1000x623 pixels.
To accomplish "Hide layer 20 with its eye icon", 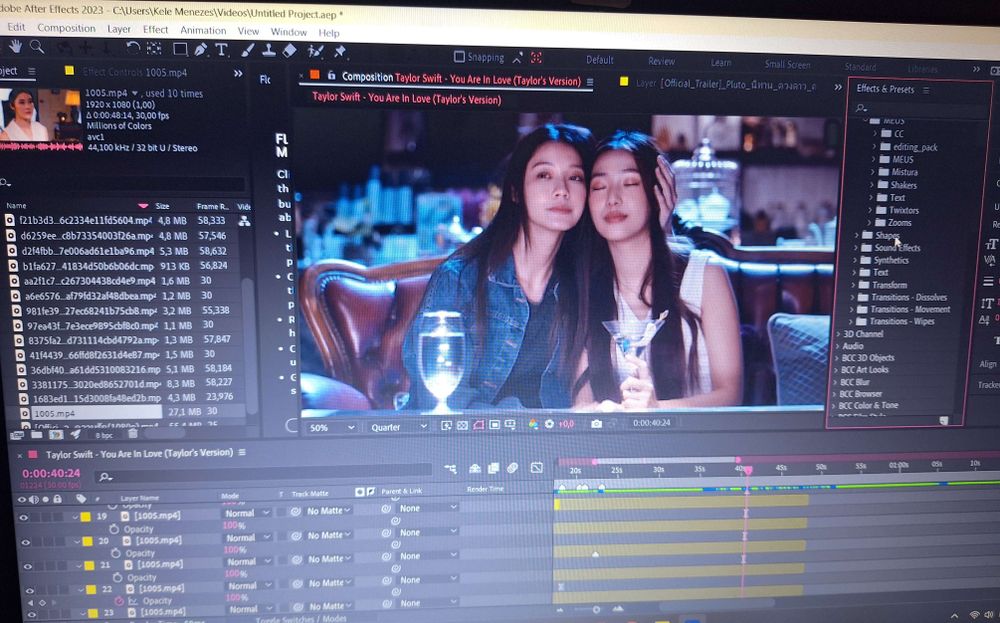I will pos(26,542).
